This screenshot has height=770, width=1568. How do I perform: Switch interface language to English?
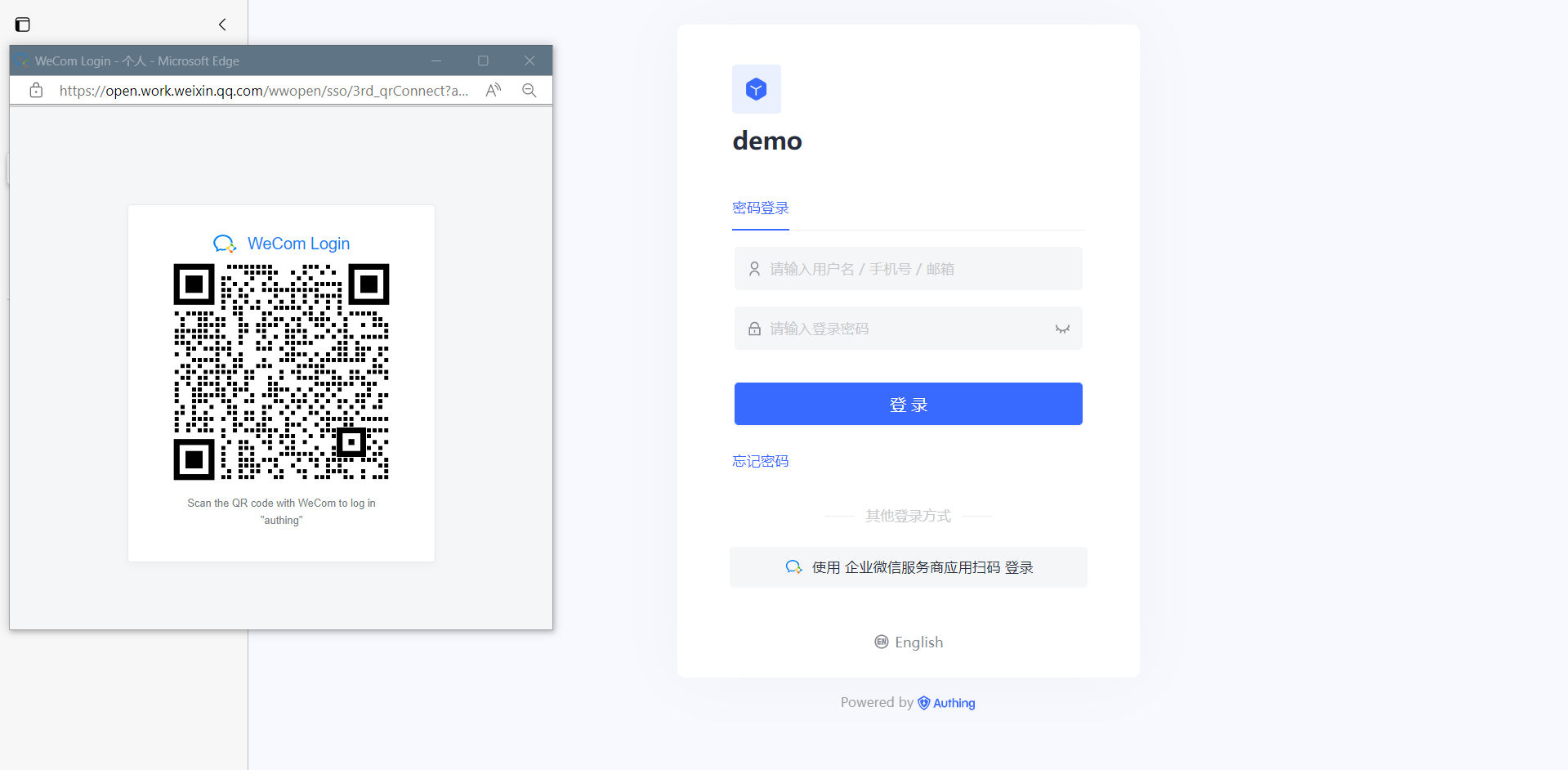tap(918, 642)
